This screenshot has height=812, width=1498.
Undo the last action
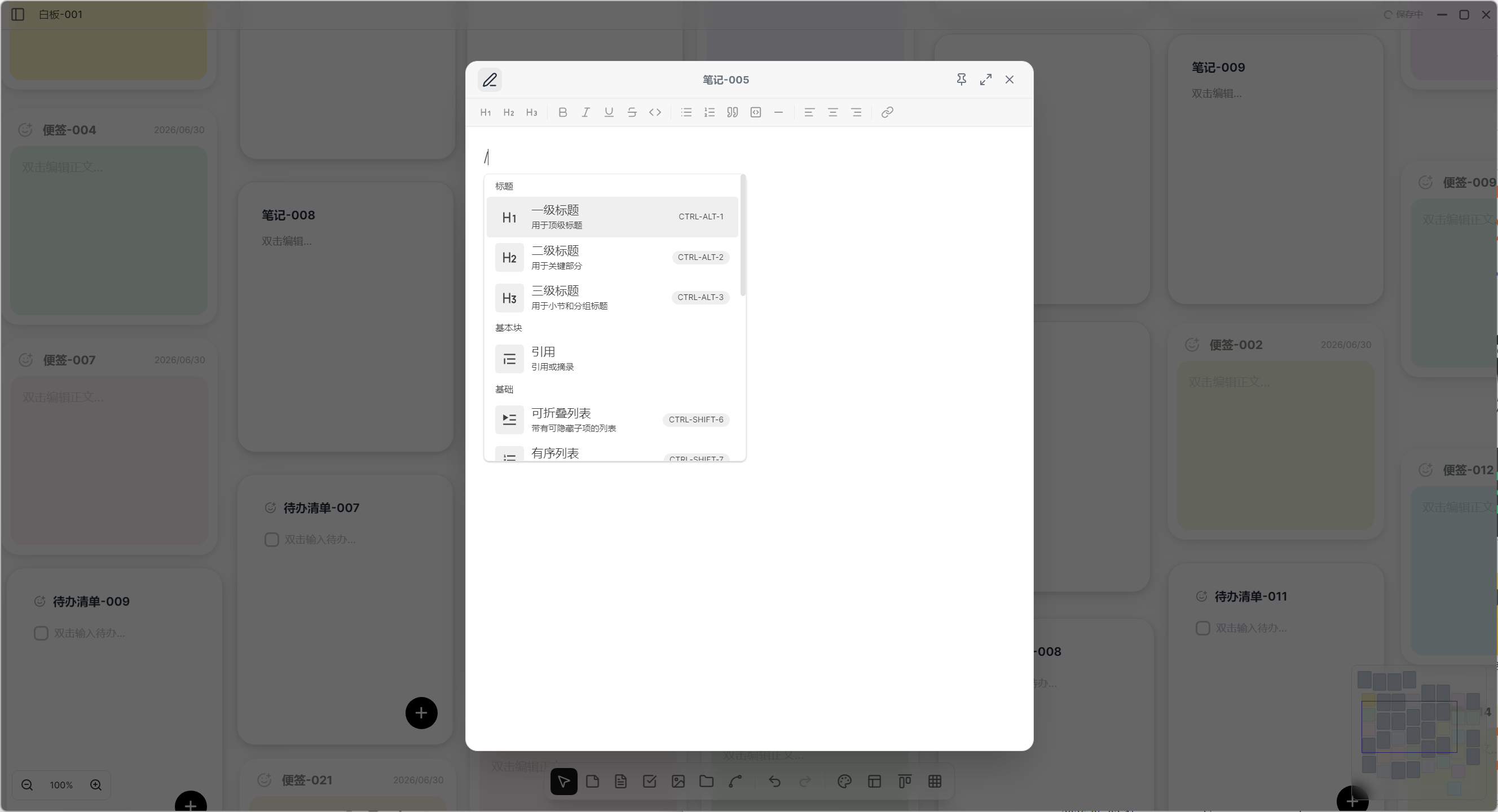pos(774,782)
